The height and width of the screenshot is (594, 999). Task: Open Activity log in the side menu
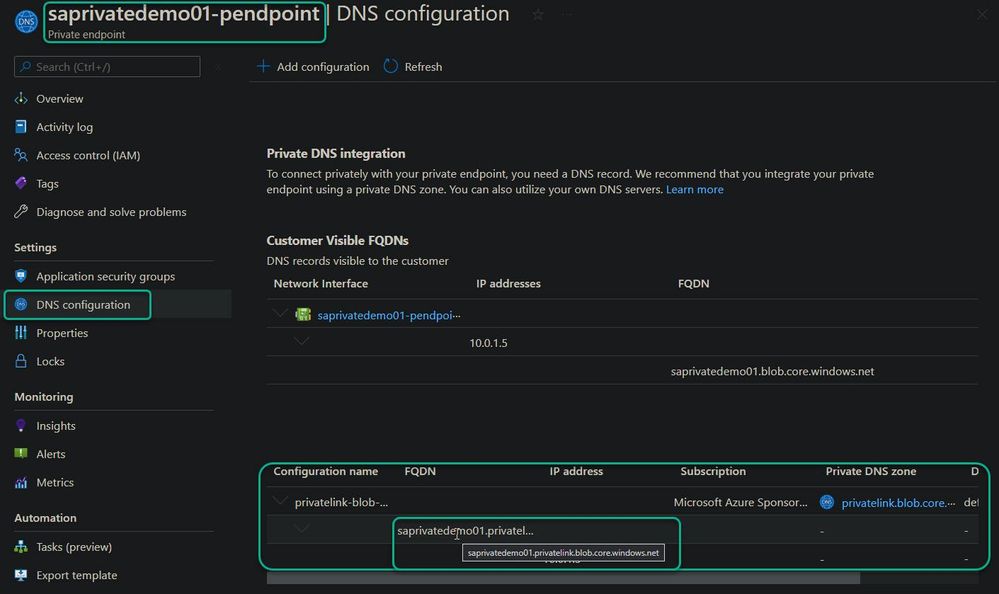tap(64, 127)
